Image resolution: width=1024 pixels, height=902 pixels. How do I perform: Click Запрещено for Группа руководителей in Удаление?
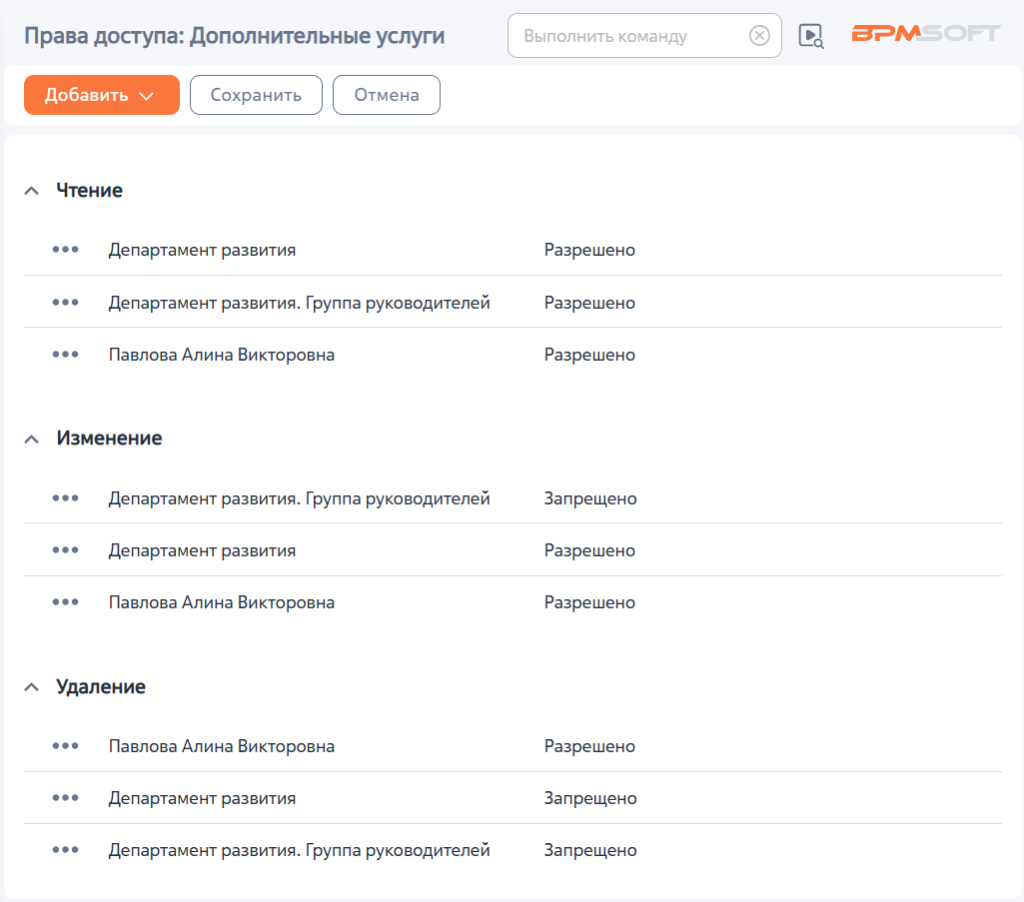click(590, 850)
